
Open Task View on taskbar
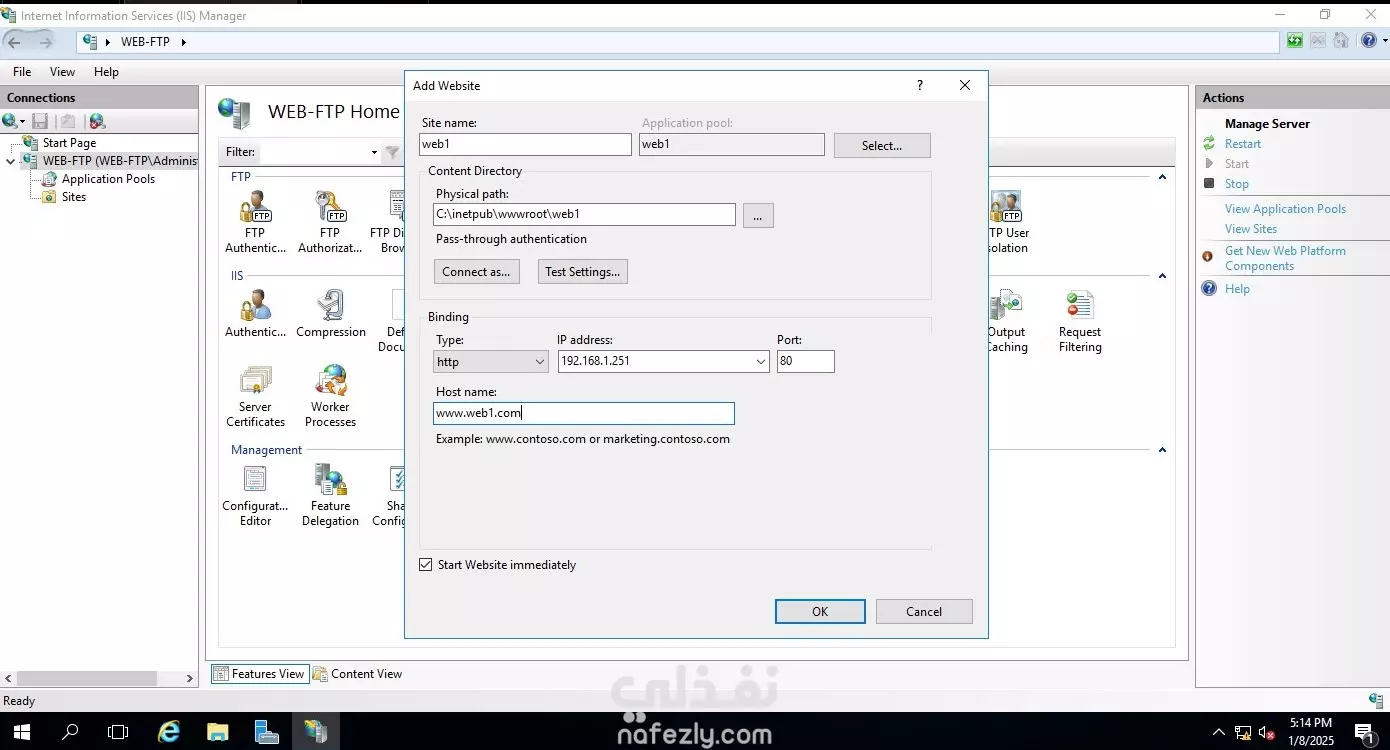[118, 731]
